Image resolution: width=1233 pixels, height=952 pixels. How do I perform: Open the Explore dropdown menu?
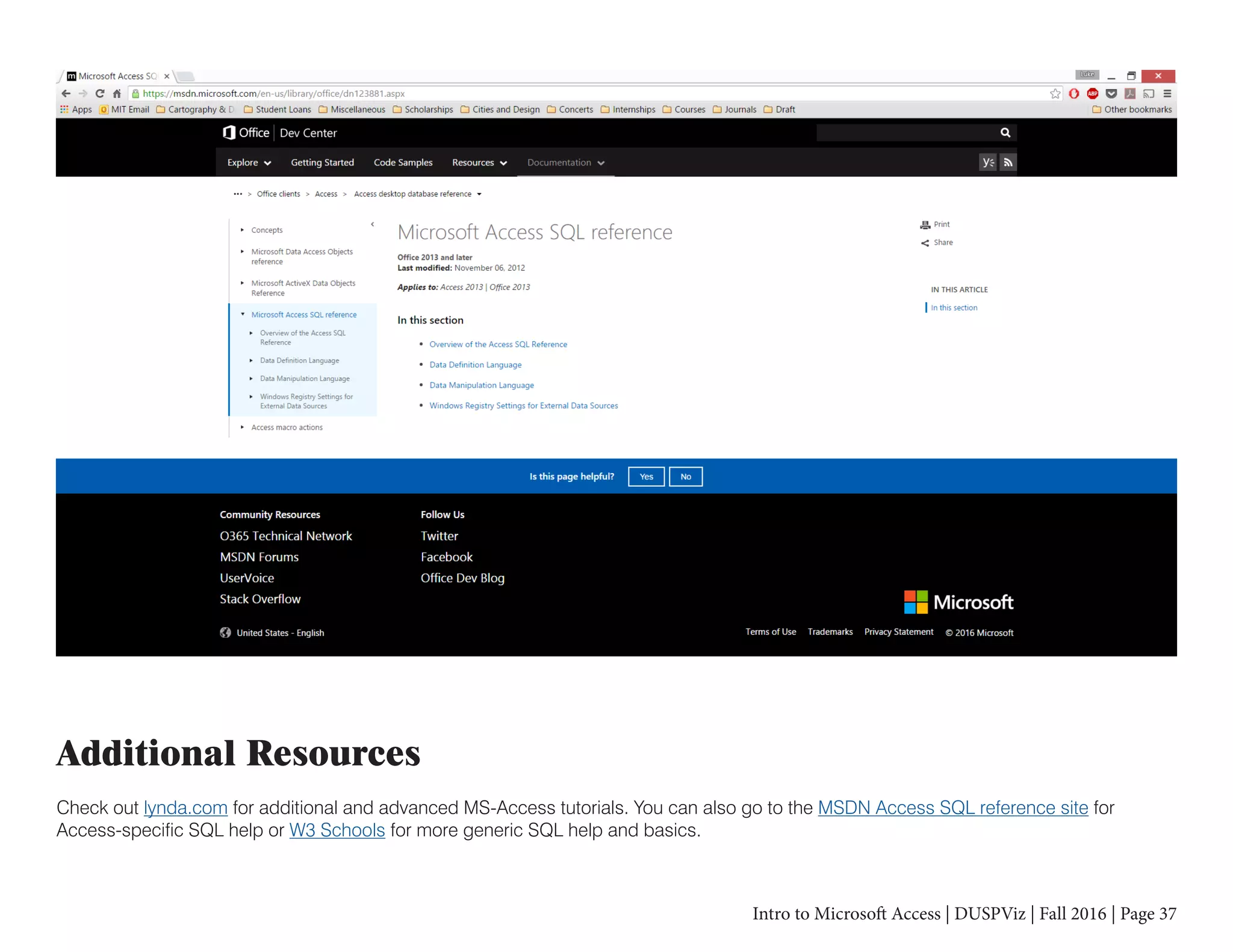[249, 162]
